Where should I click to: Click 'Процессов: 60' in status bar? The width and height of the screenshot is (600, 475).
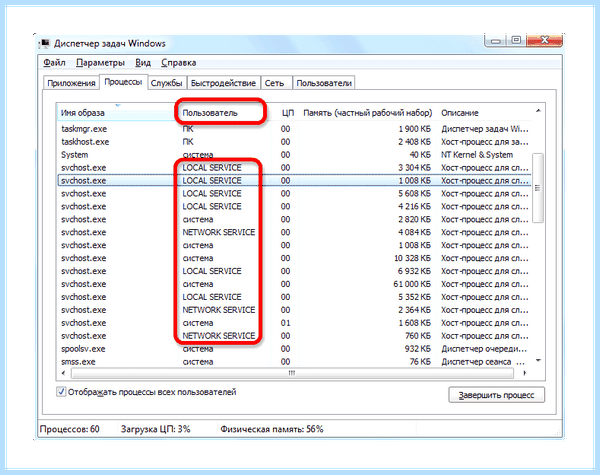point(70,429)
